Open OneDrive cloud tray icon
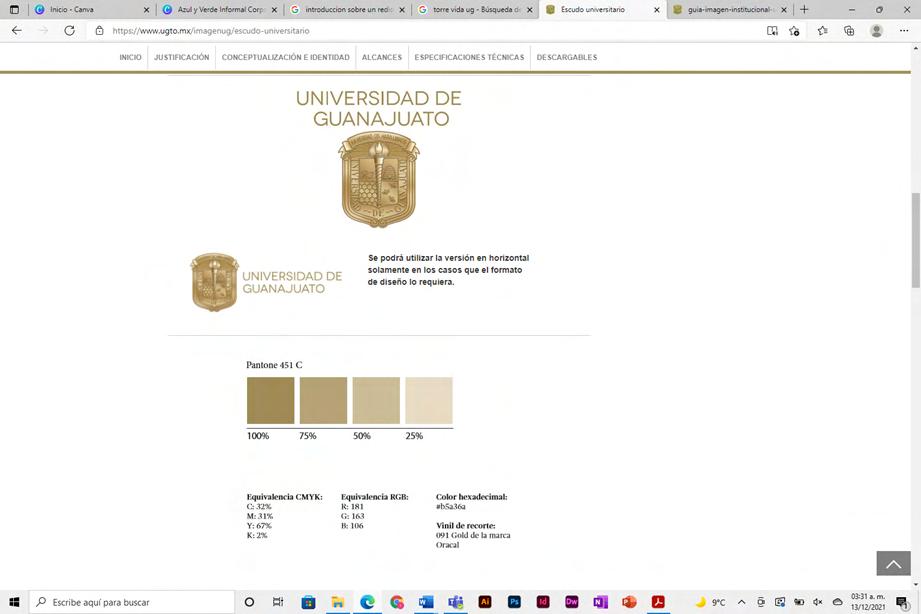The width and height of the screenshot is (921, 614). pos(838,602)
